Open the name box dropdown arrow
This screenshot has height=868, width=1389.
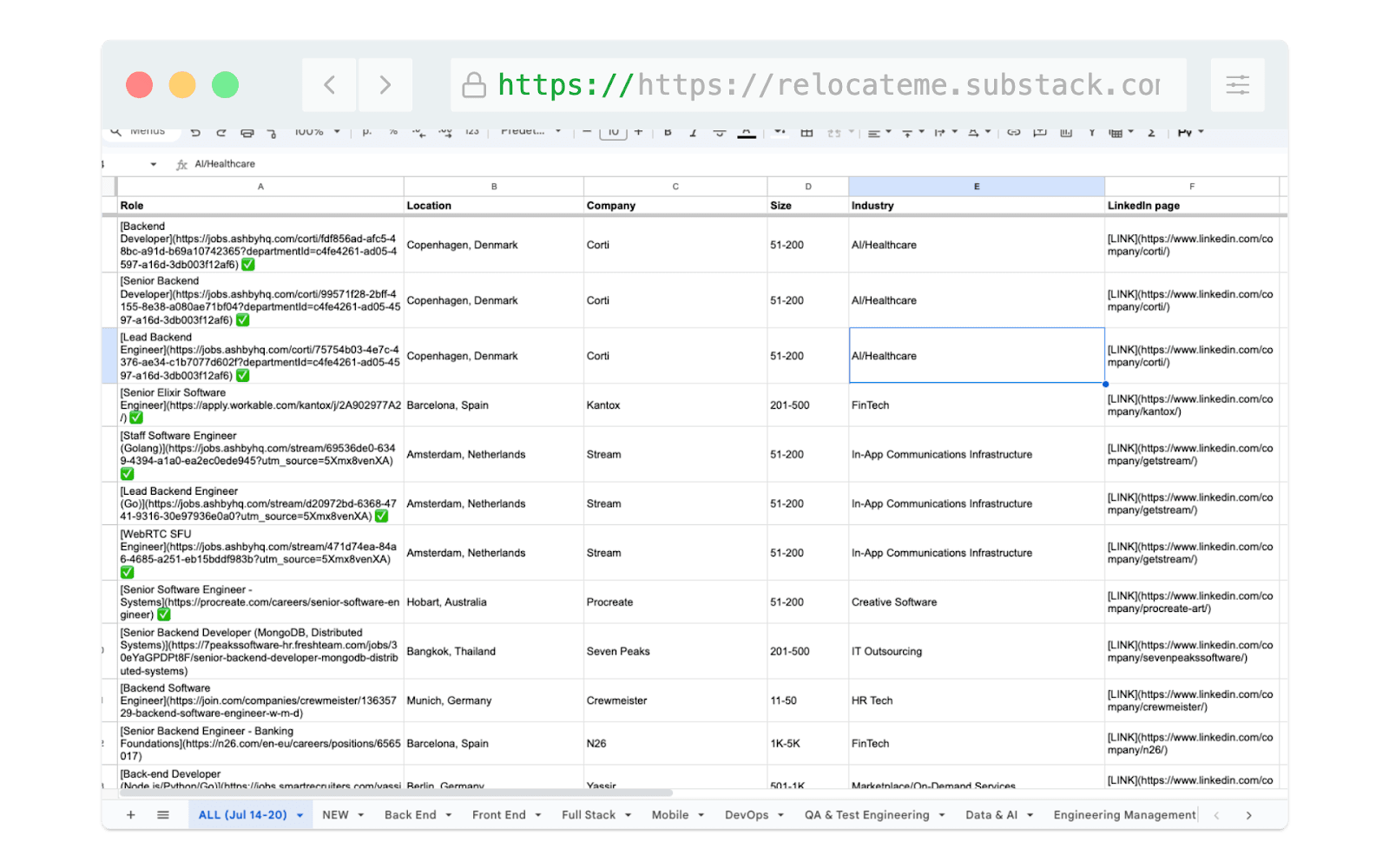(x=154, y=164)
